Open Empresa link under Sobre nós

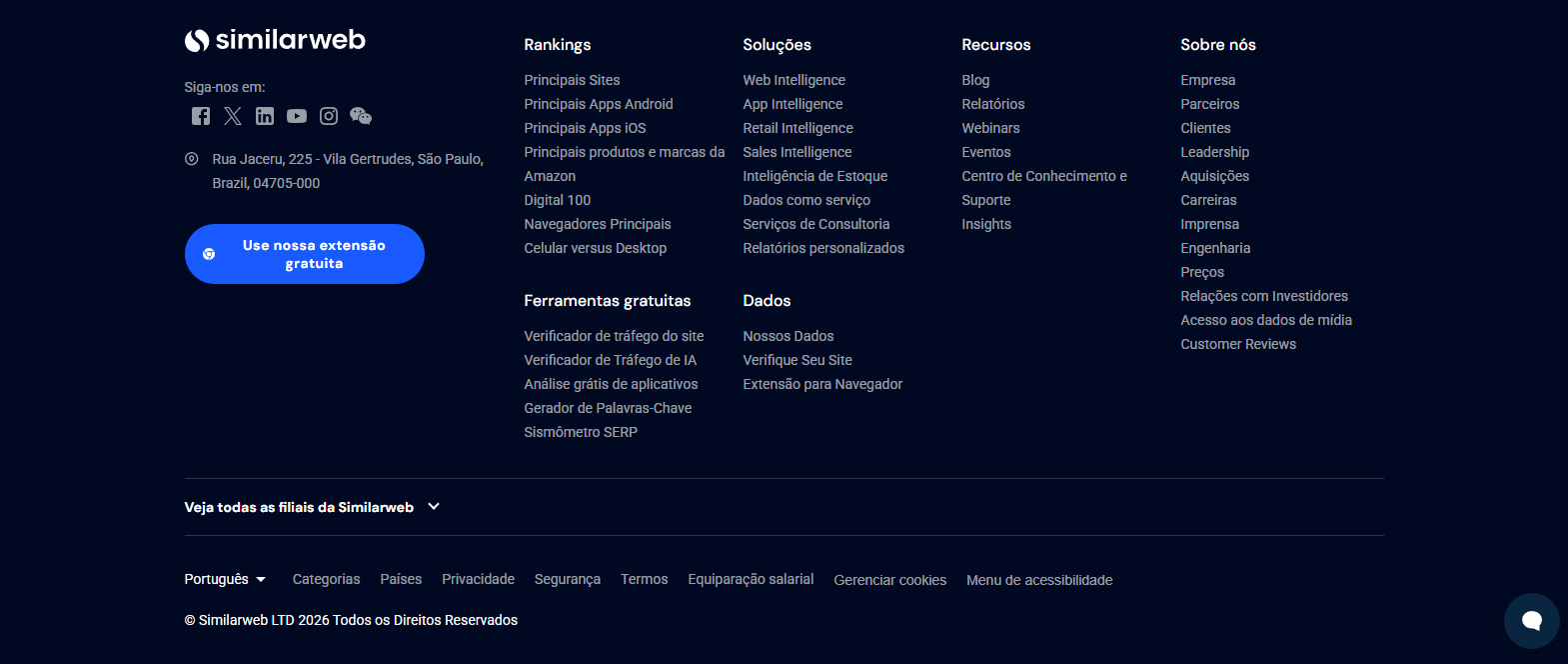1208,80
